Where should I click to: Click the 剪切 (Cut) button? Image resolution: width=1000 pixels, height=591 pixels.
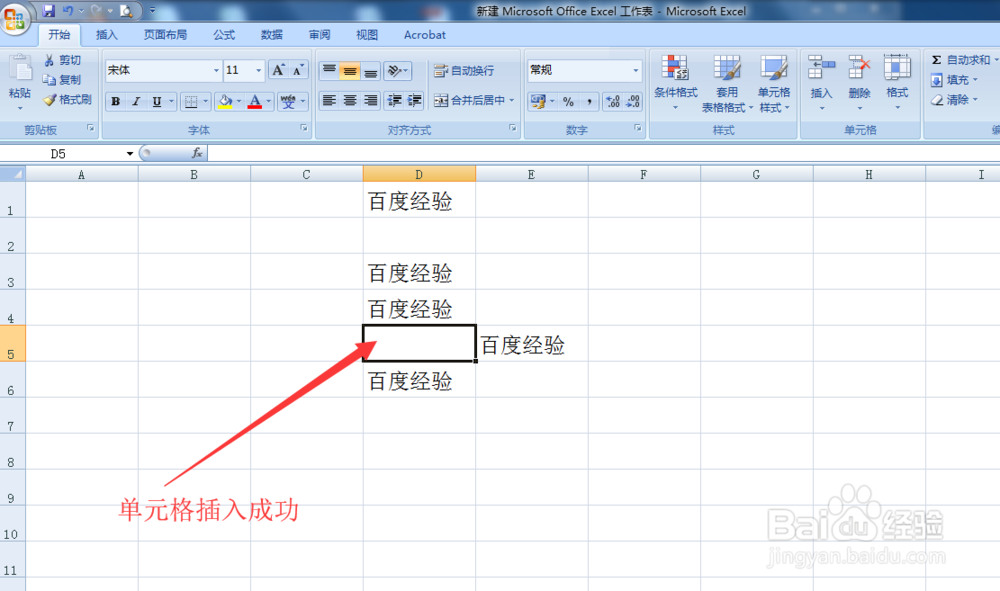pos(66,60)
